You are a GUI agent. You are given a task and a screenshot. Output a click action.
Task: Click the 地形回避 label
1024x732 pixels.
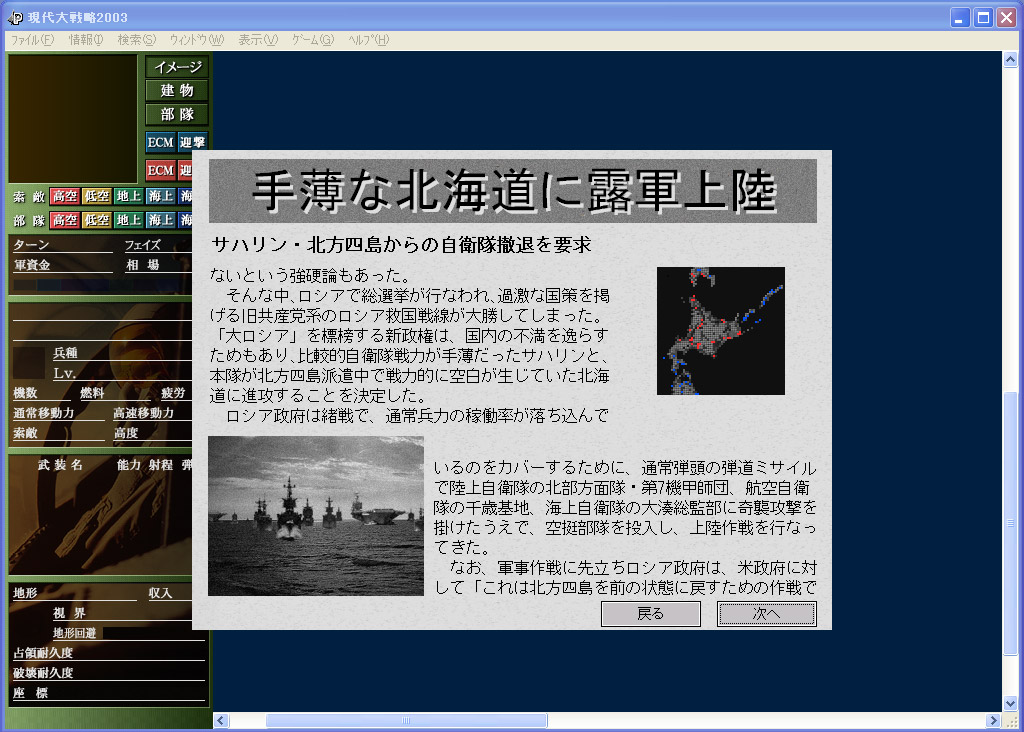(74, 633)
